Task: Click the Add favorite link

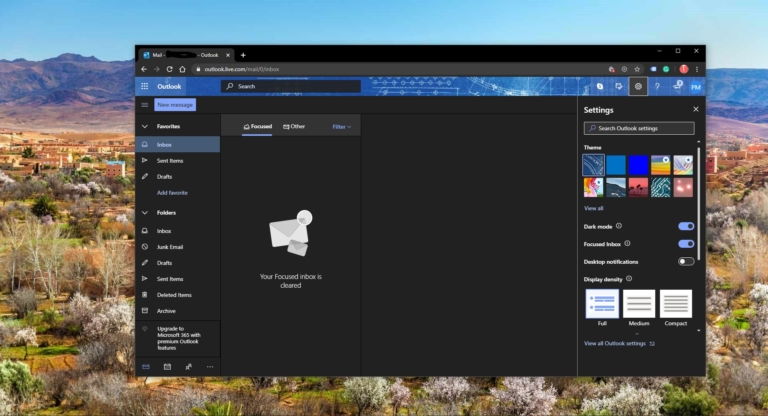Action: click(172, 193)
